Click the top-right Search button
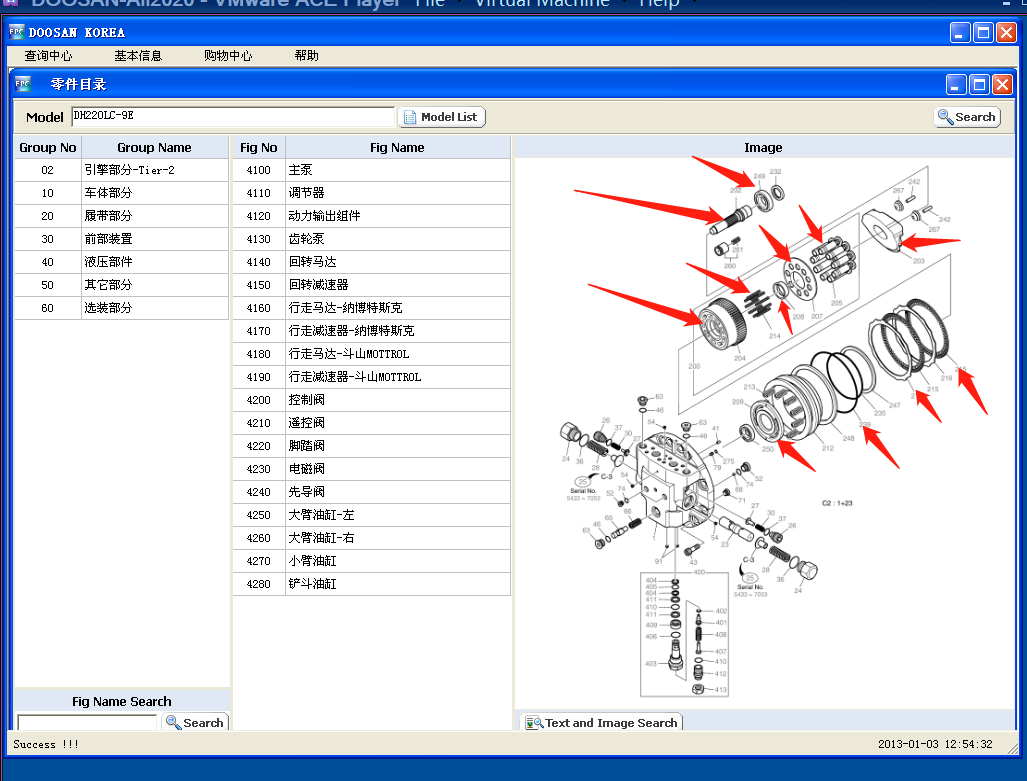The height and width of the screenshot is (781, 1027). (967, 117)
